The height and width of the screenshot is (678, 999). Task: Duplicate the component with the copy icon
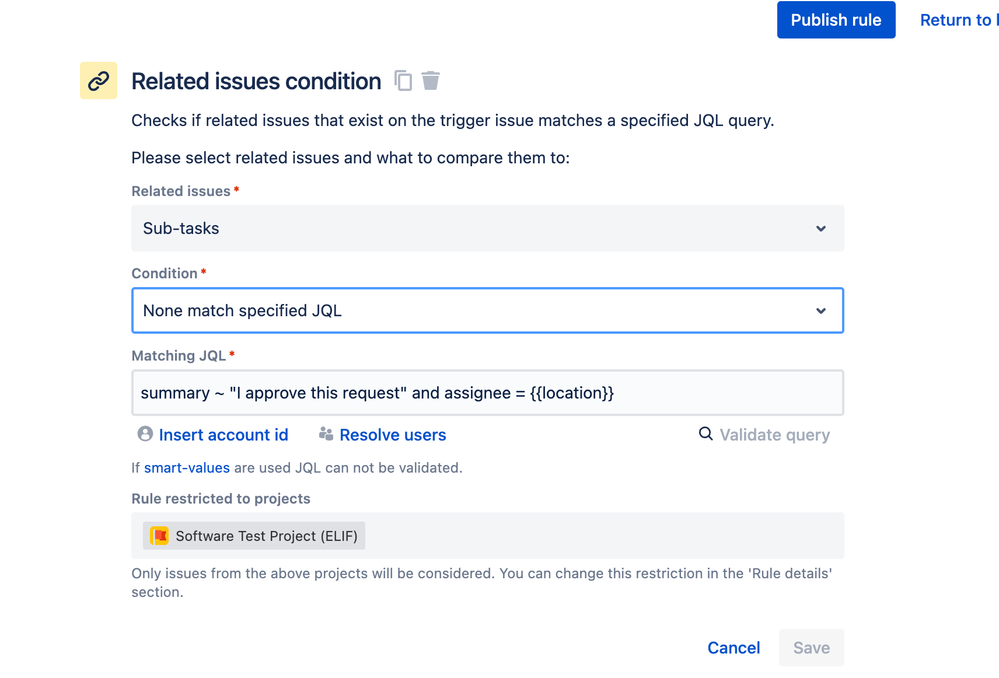tap(403, 81)
